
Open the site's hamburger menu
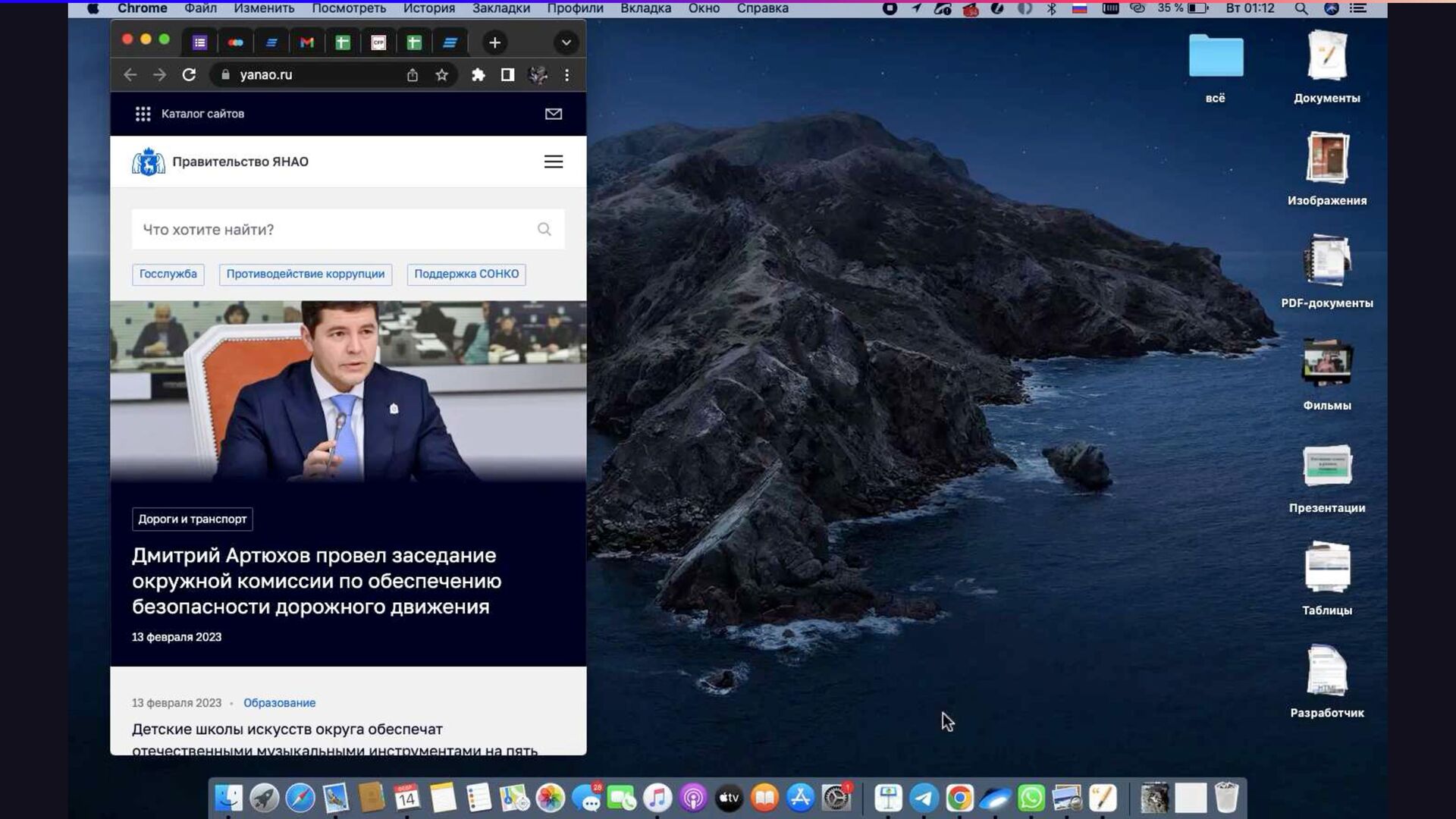554,162
